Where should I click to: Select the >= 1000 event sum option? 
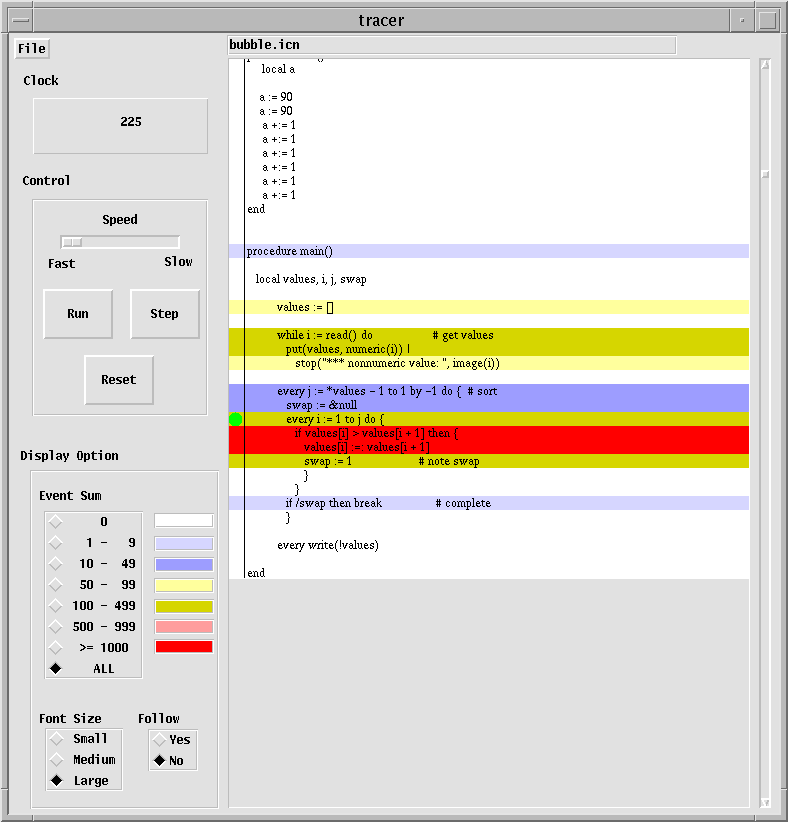tap(56, 648)
